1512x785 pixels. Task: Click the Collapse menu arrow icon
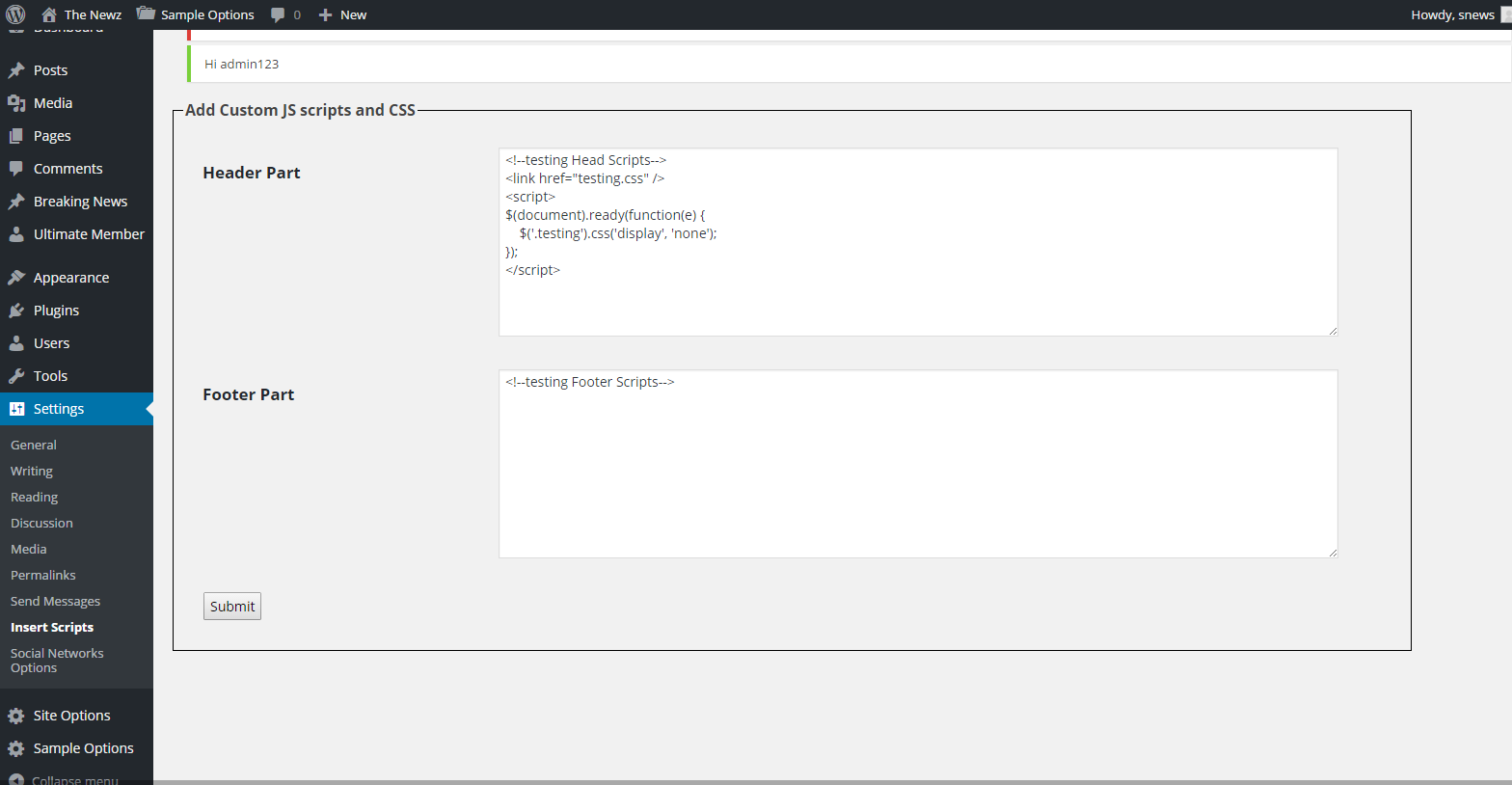[x=16, y=779]
